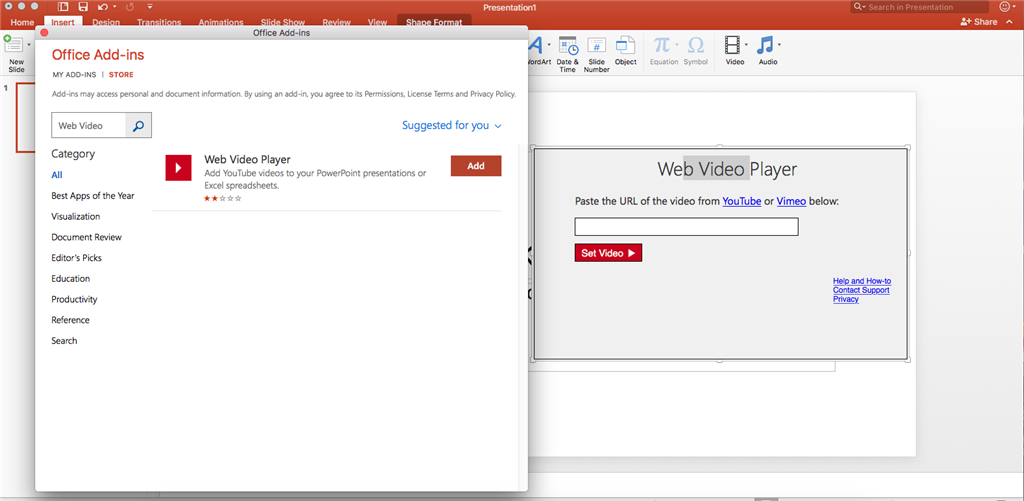Click the Equation pi icon
Screen dimensions: 1024x501
[662, 45]
